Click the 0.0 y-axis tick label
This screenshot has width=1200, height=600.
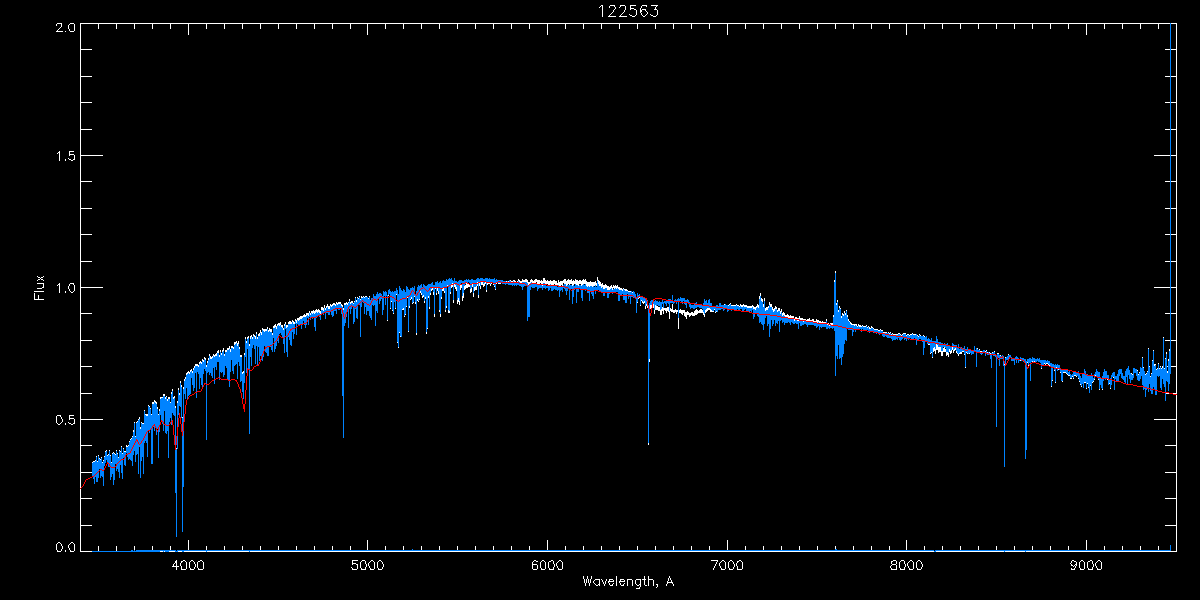[65, 547]
